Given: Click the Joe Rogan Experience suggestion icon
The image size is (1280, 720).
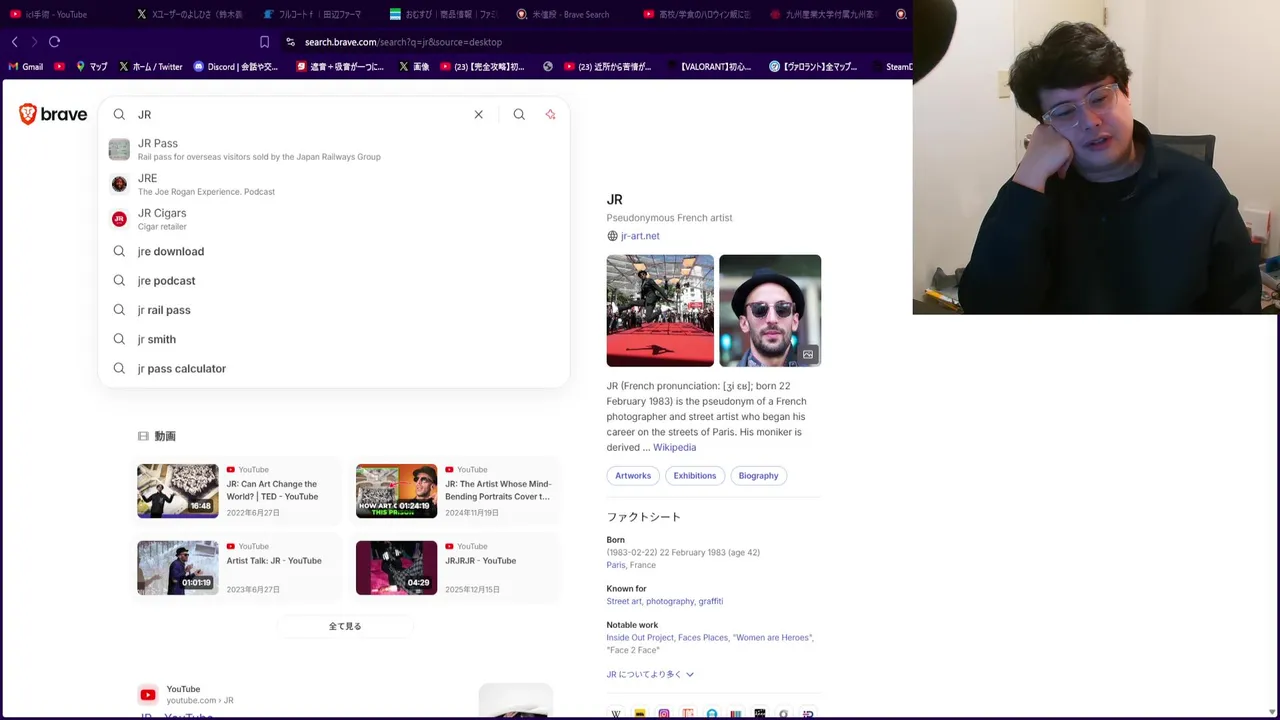Looking at the screenshot, I should [119, 184].
